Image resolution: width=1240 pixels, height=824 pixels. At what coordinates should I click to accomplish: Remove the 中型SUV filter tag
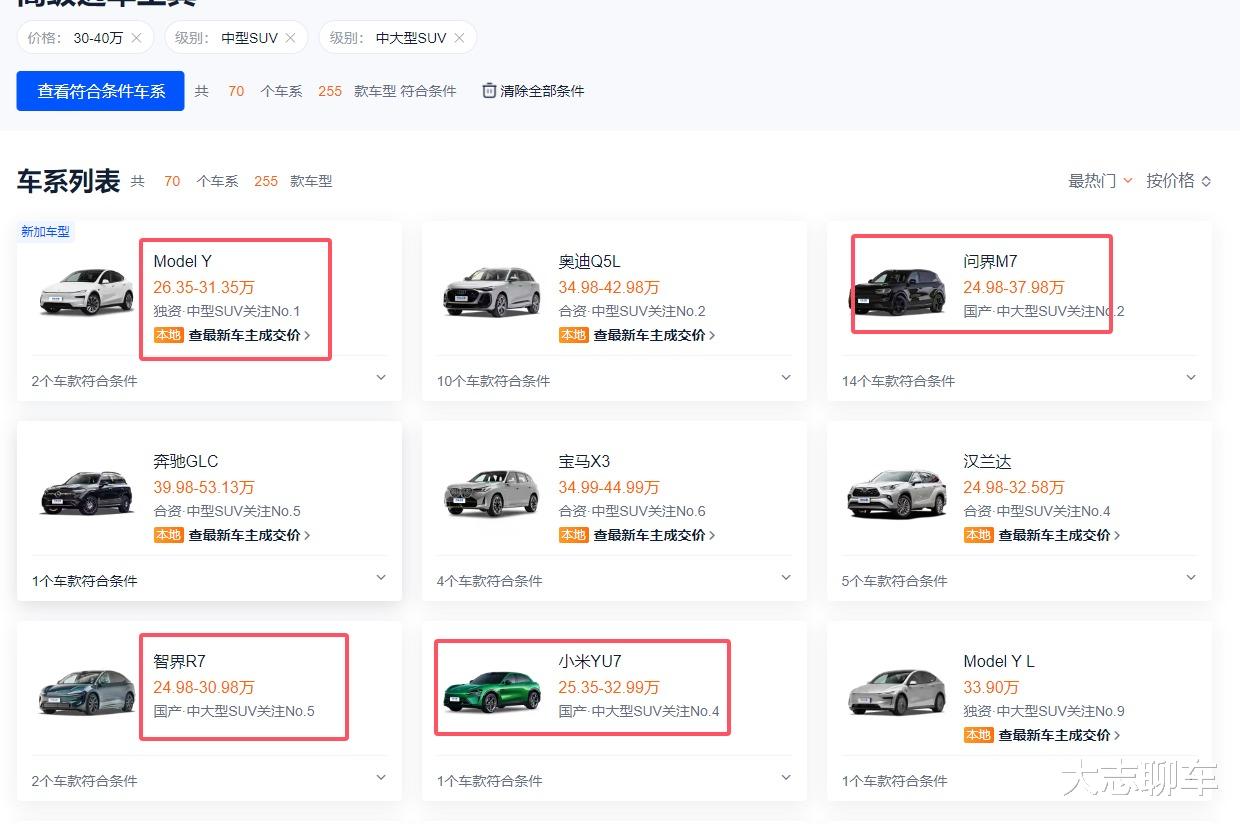click(x=290, y=38)
